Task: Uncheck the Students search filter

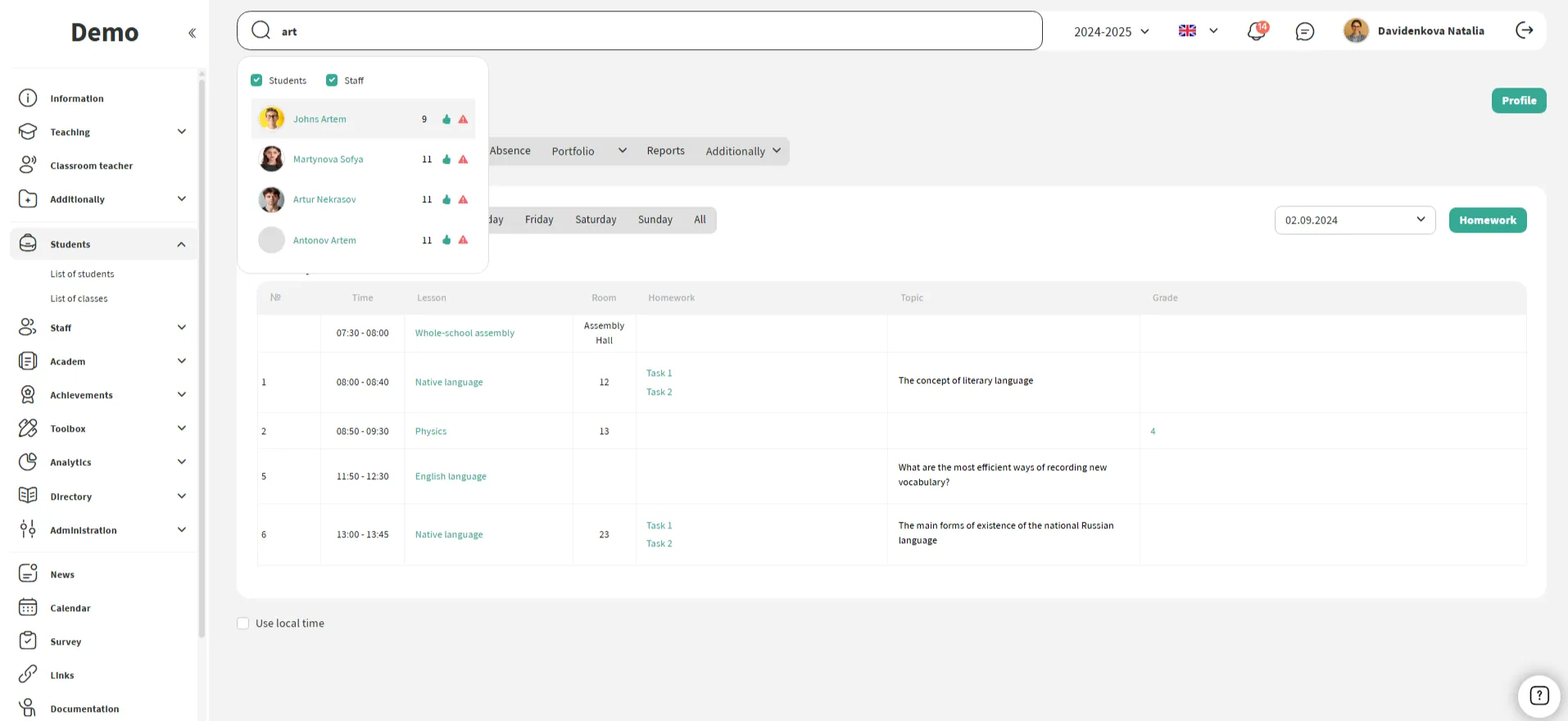Action: tap(256, 80)
